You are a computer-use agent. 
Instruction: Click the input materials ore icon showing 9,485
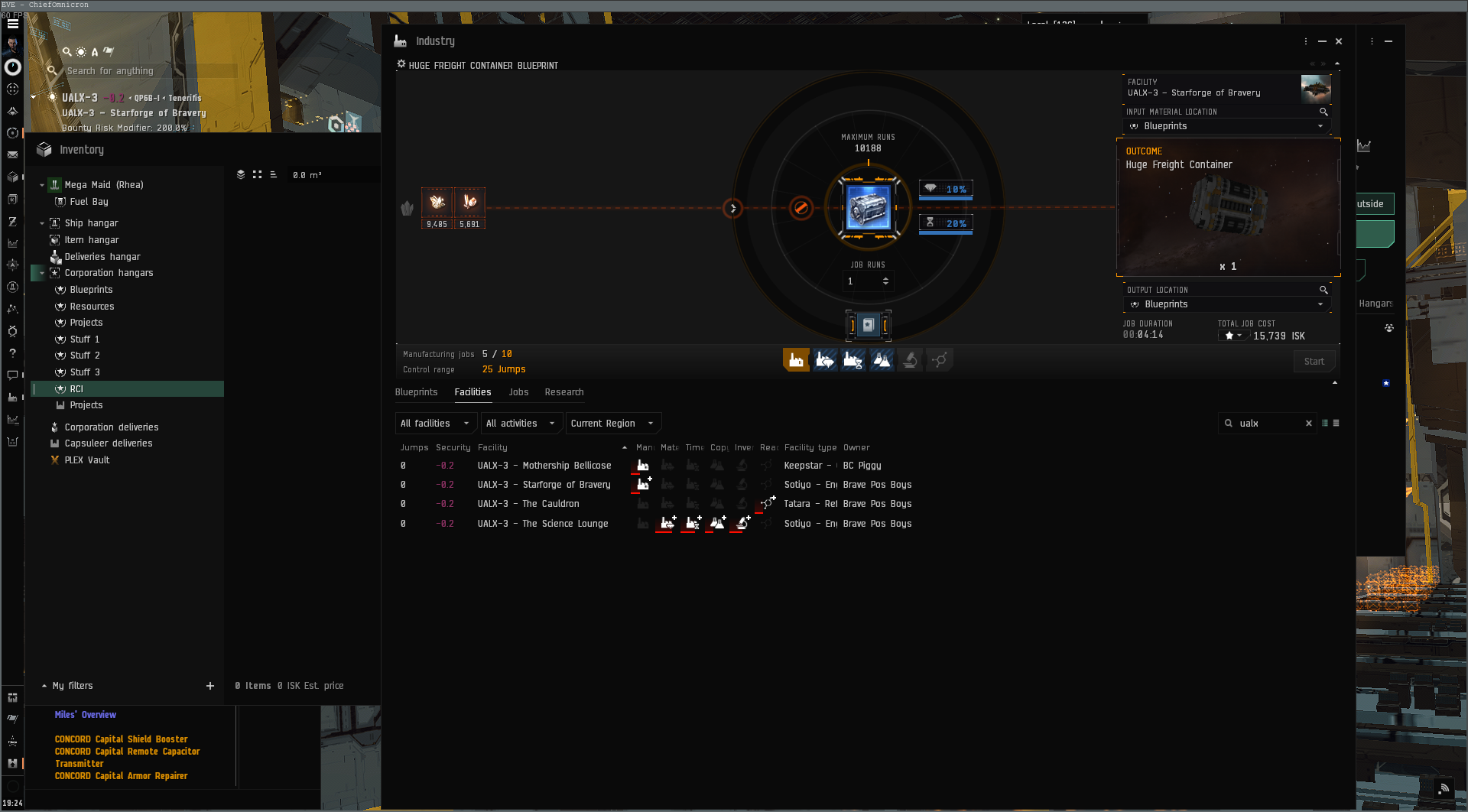437,203
